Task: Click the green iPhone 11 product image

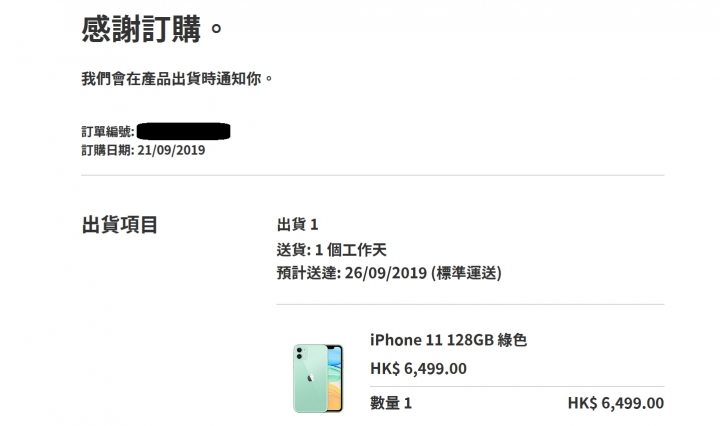Action: pyautogui.click(x=318, y=378)
